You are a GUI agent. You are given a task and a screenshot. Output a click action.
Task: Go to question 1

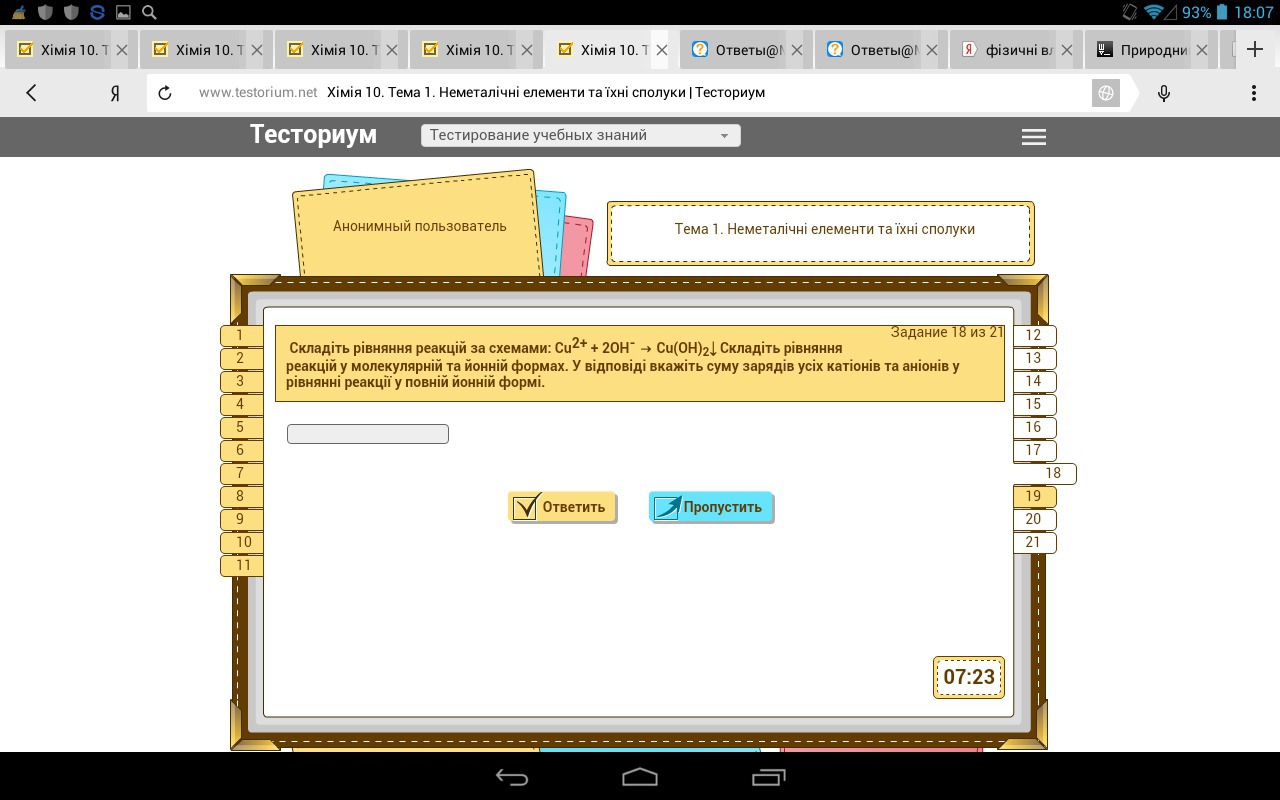pyautogui.click(x=240, y=336)
